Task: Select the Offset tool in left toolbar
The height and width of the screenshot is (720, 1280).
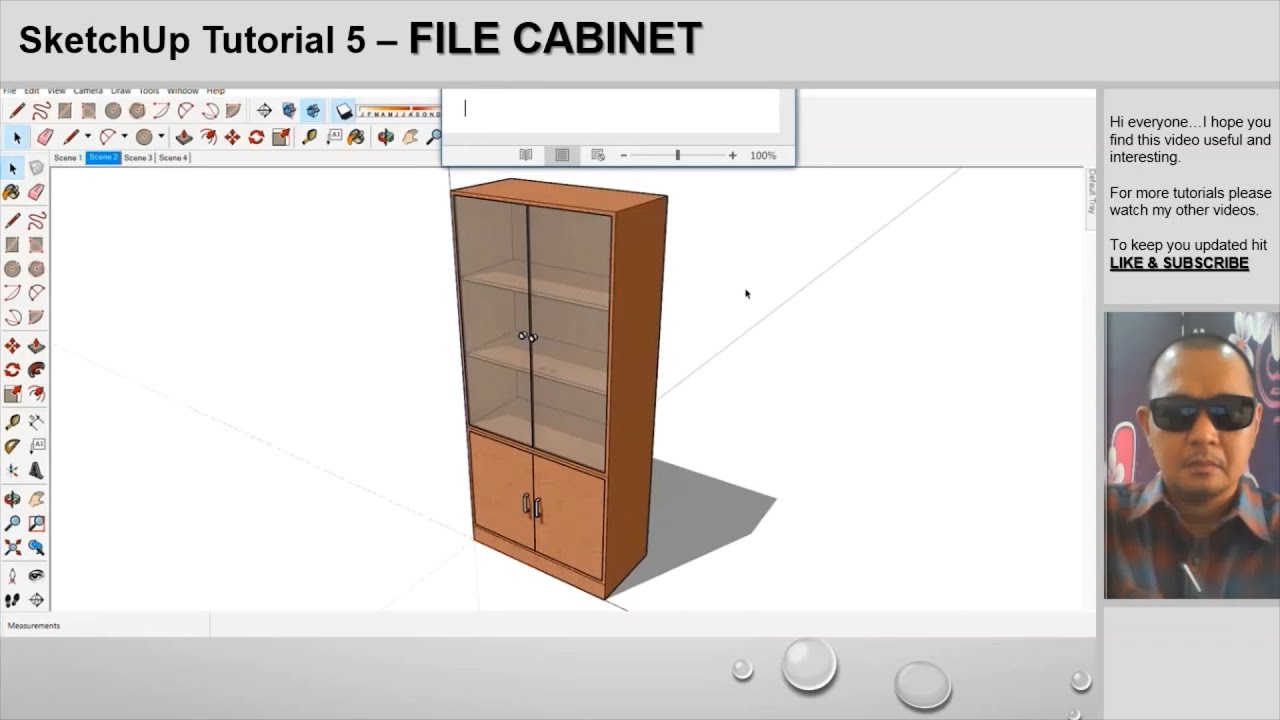Action: click(36, 394)
